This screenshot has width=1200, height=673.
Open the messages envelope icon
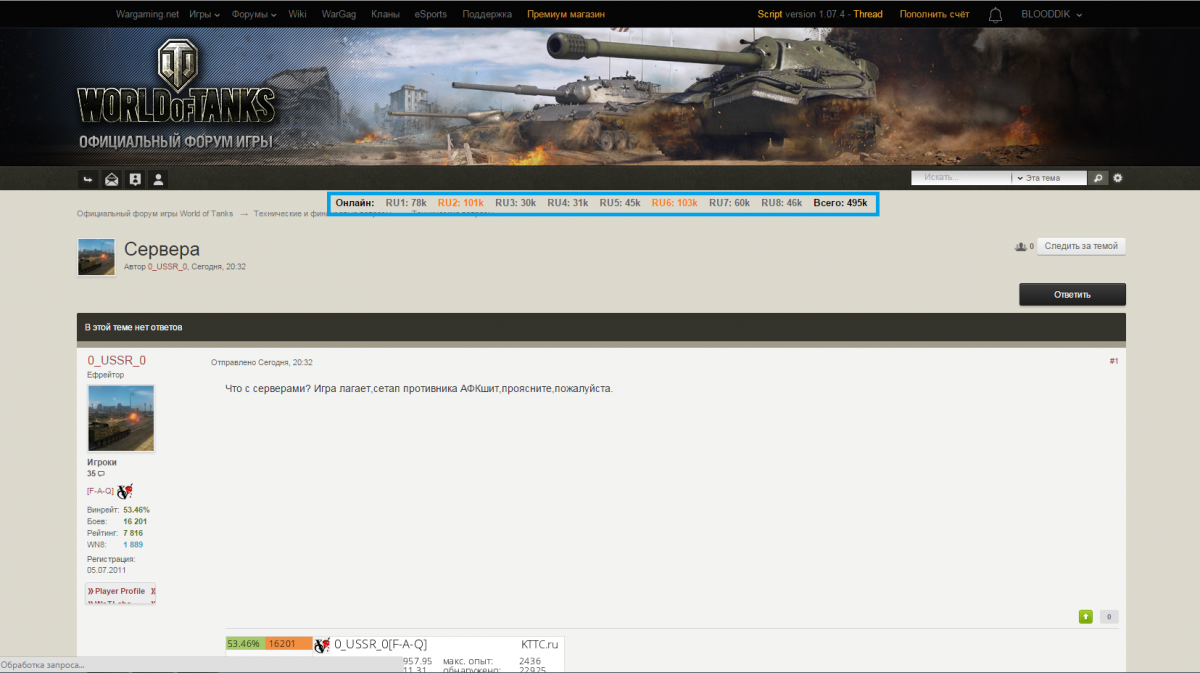(x=112, y=179)
